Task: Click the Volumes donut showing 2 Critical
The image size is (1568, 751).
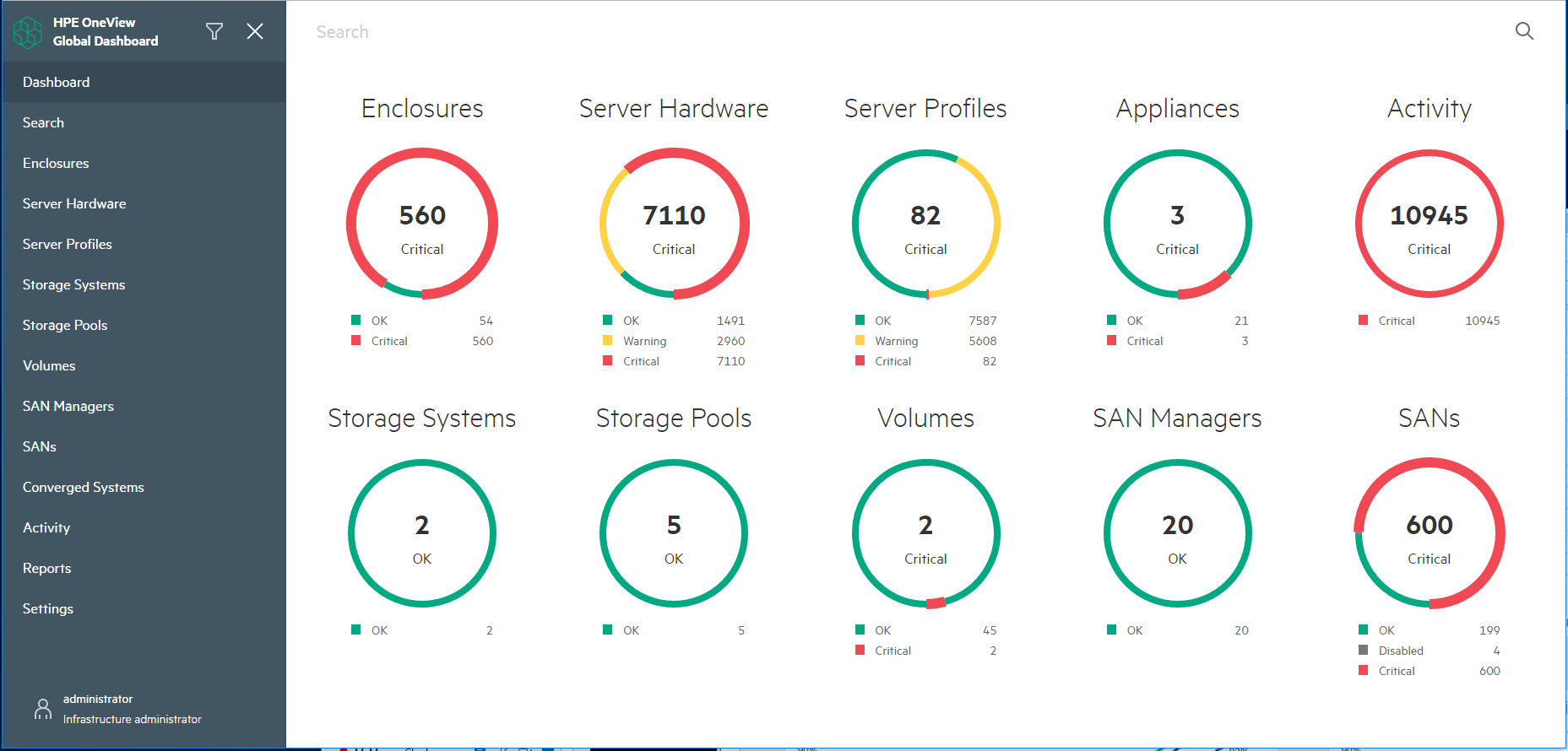Action: [x=925, y=533]
